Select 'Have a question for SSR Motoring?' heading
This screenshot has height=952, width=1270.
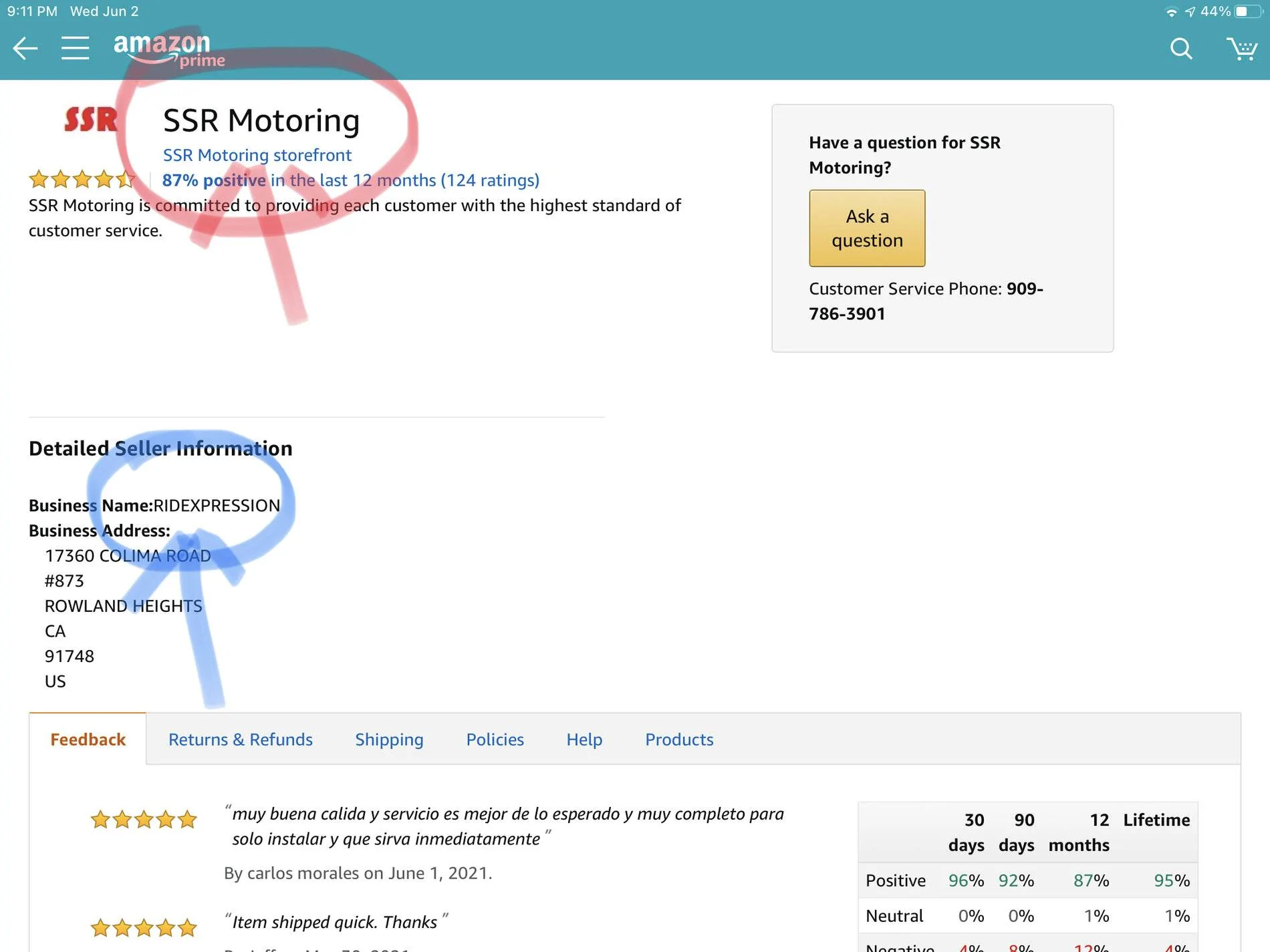pos(905,155)
